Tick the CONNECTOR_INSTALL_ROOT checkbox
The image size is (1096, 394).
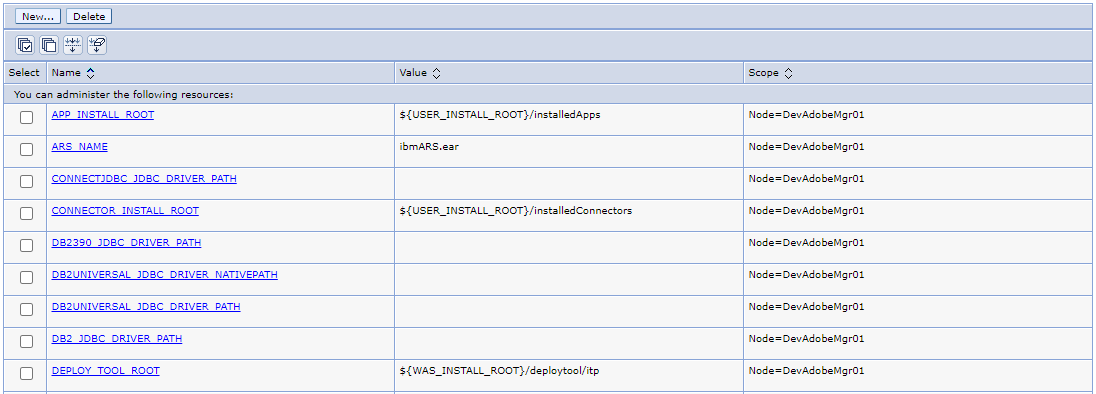coord(26,213)
